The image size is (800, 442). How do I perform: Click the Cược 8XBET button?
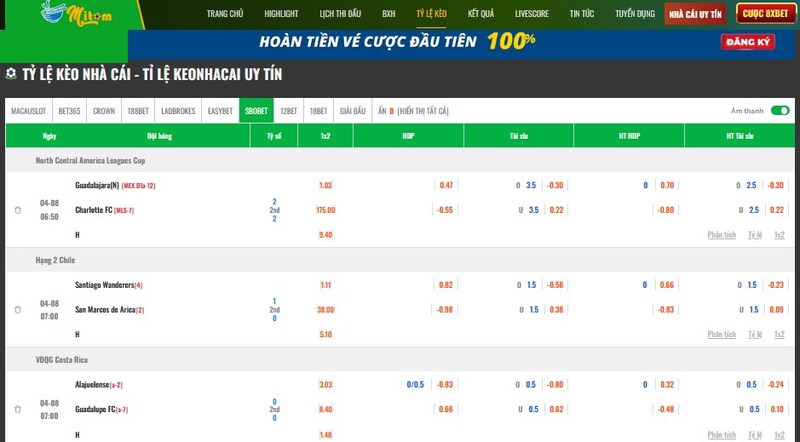click(765, 14)
